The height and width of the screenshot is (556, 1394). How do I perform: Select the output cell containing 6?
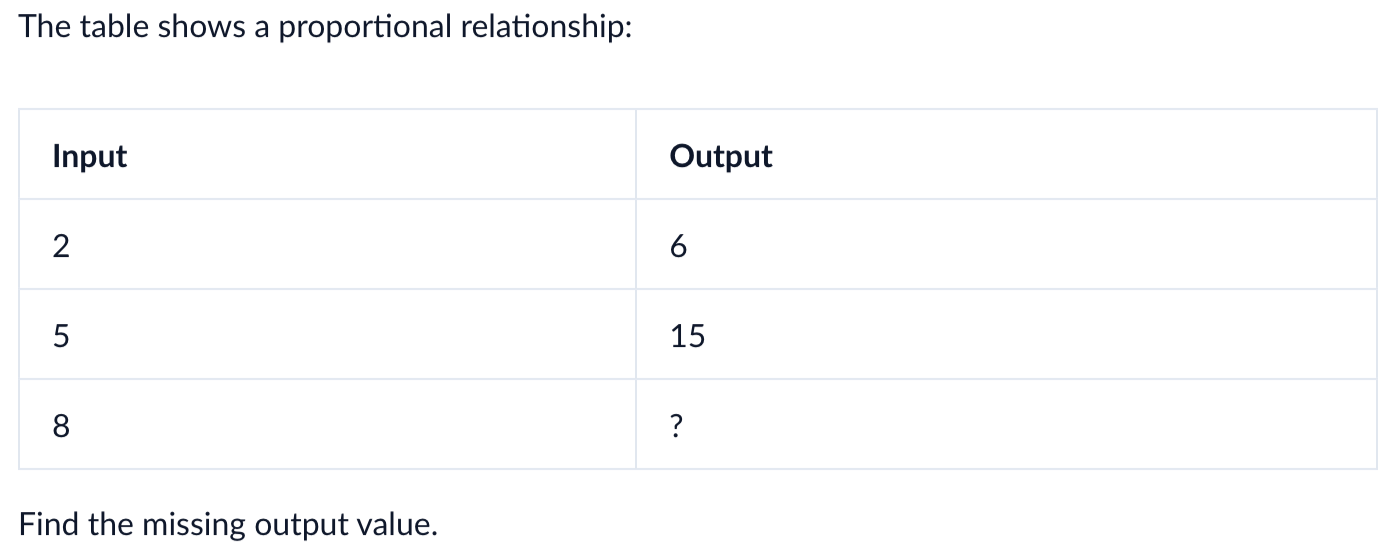[1006, 245]
